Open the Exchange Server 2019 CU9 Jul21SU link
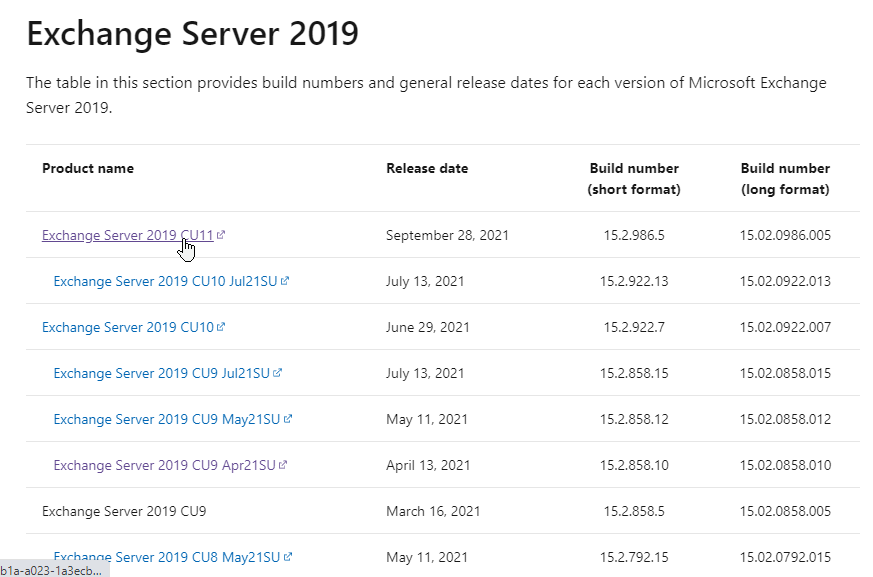Image resolution: width=873 pixels, height=577 pixels. (x=161, y=373)
